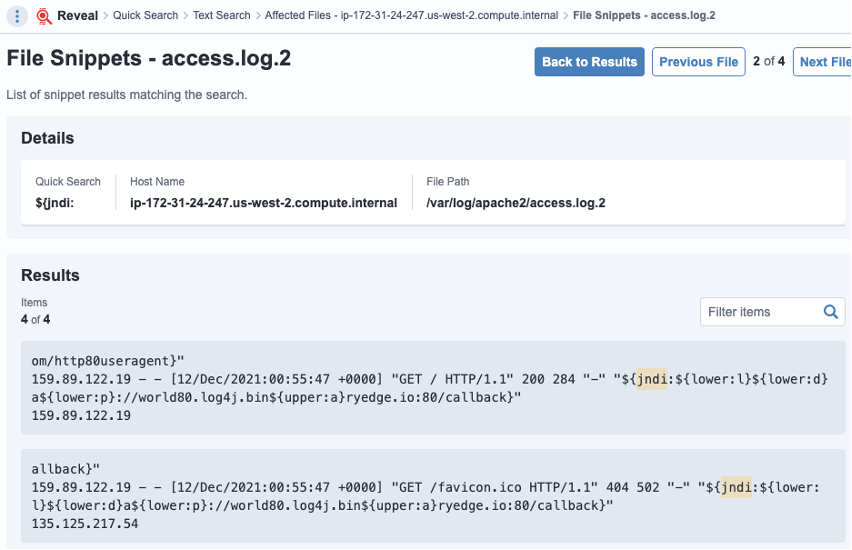852x550 pixels.
Task: Click the File Snippets - access.log.2 heading
Action: [149, 58]
